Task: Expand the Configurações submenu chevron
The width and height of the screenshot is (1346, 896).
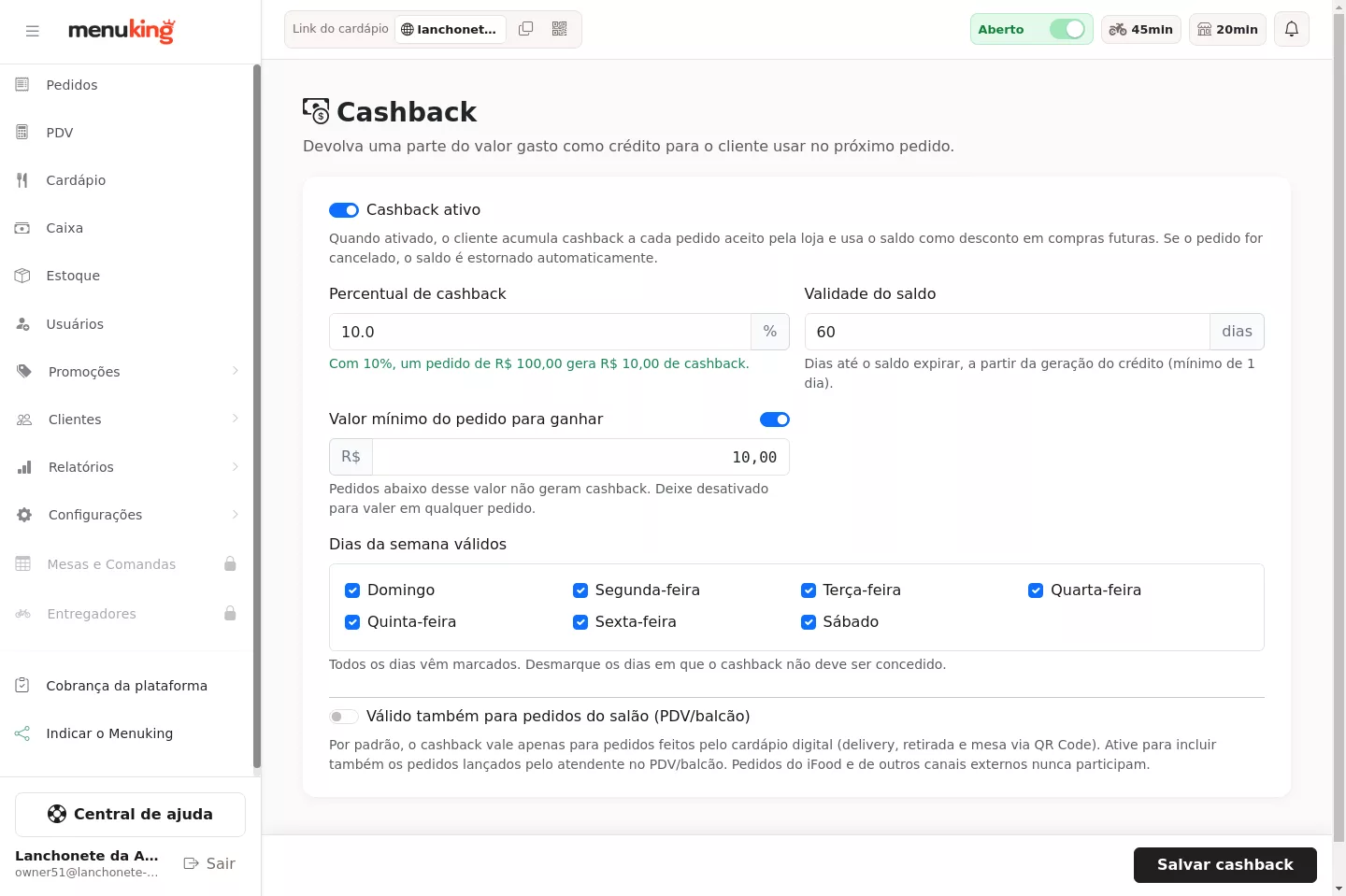Action: pos(236,514)
